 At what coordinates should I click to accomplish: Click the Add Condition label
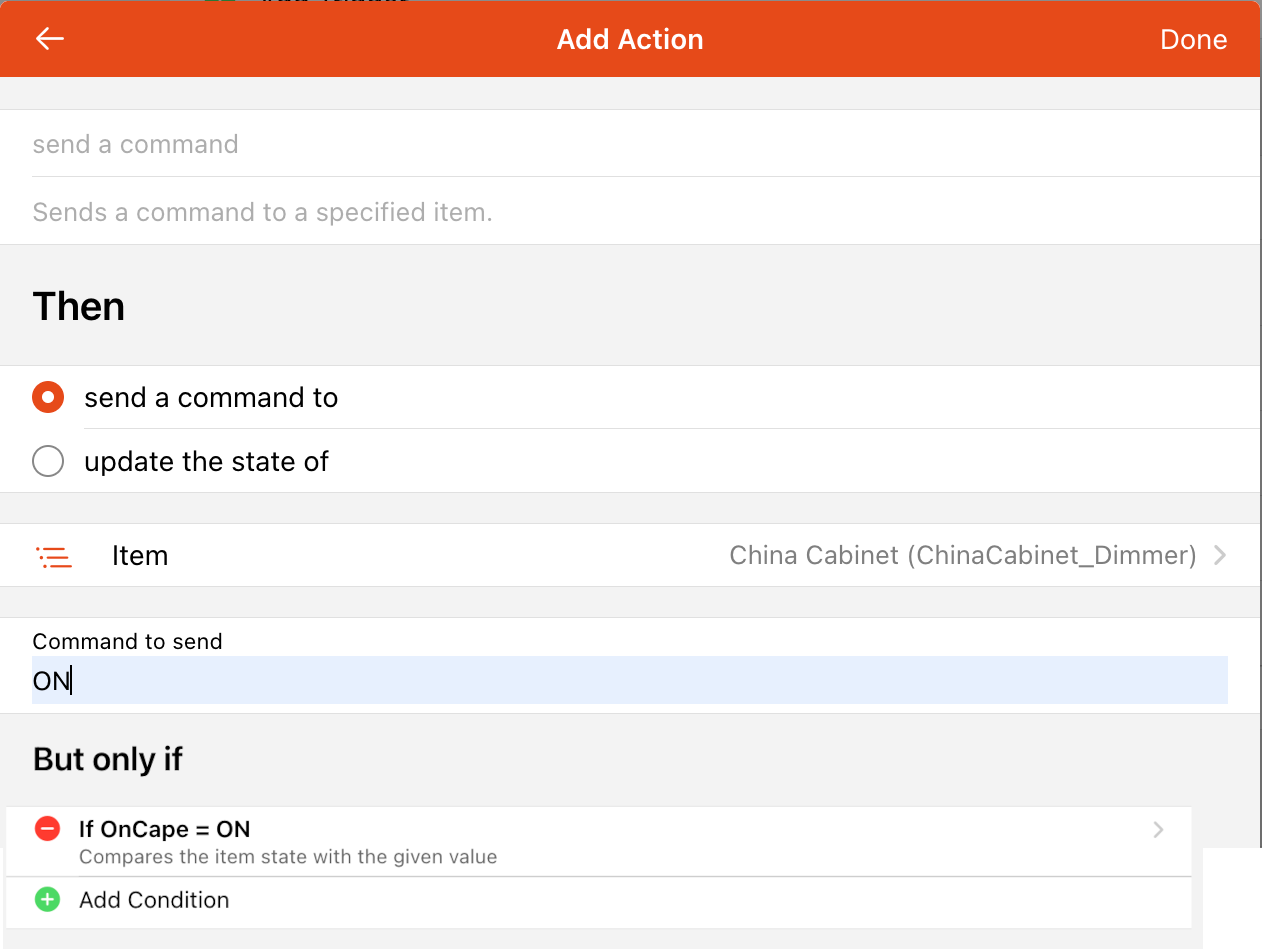point(154,900)
